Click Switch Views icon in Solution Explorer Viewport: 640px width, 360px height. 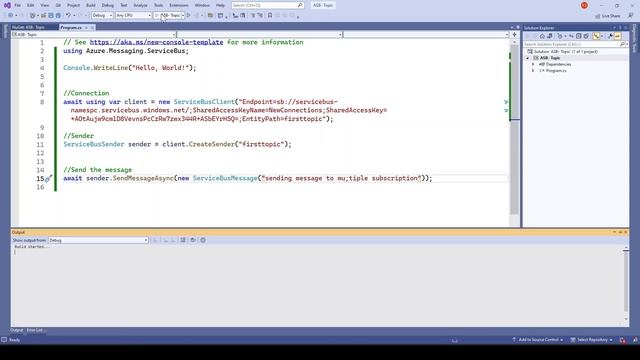pos(550,36)
